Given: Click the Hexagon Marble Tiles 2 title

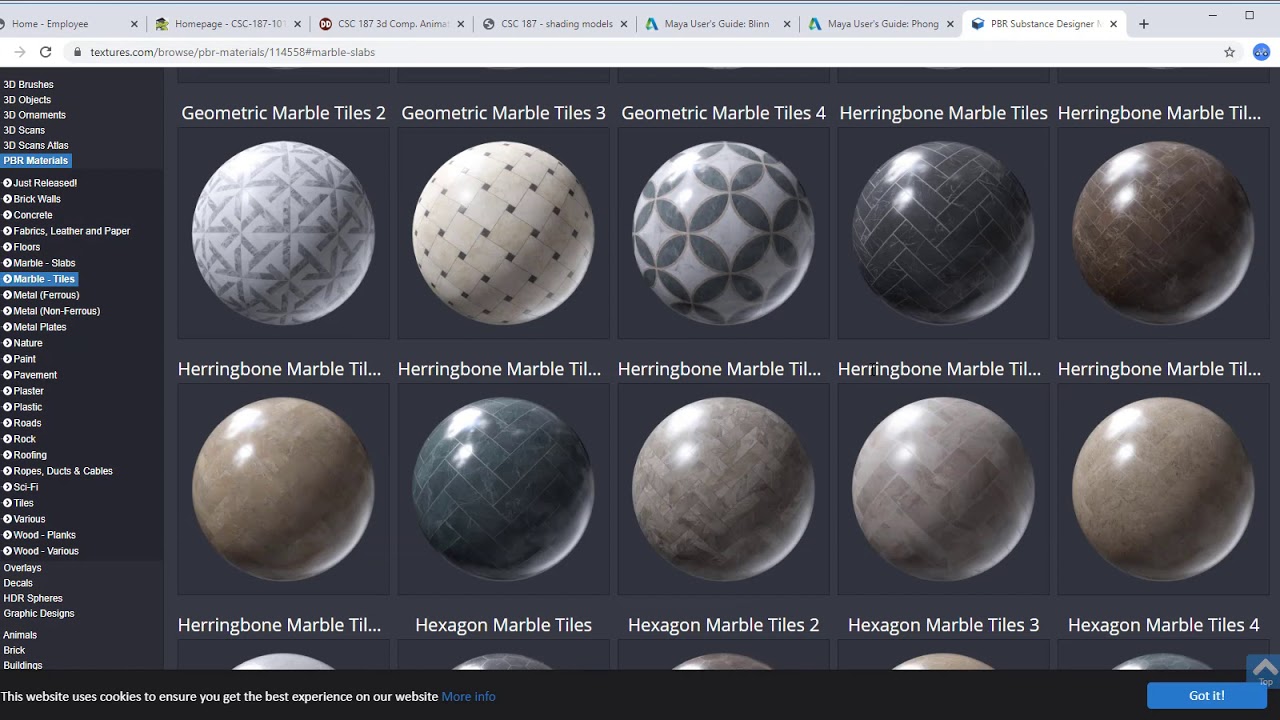Looking at the screenshot, I should tap(723, 625).
